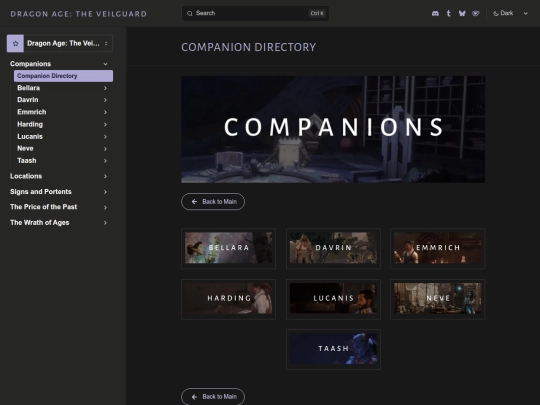Open the Bluesky butterfly icon
Screen dimensions: 540x405
[x=462, y=13]
